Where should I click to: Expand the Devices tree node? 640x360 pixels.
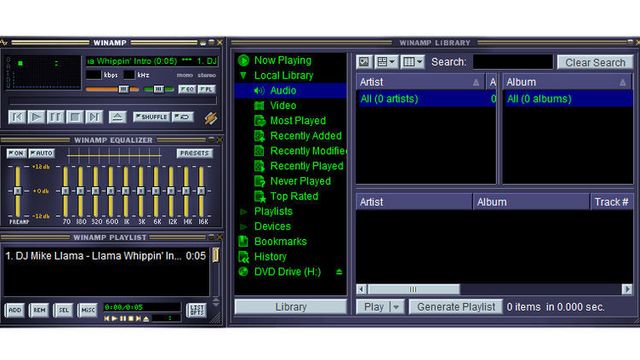(244, 227)
